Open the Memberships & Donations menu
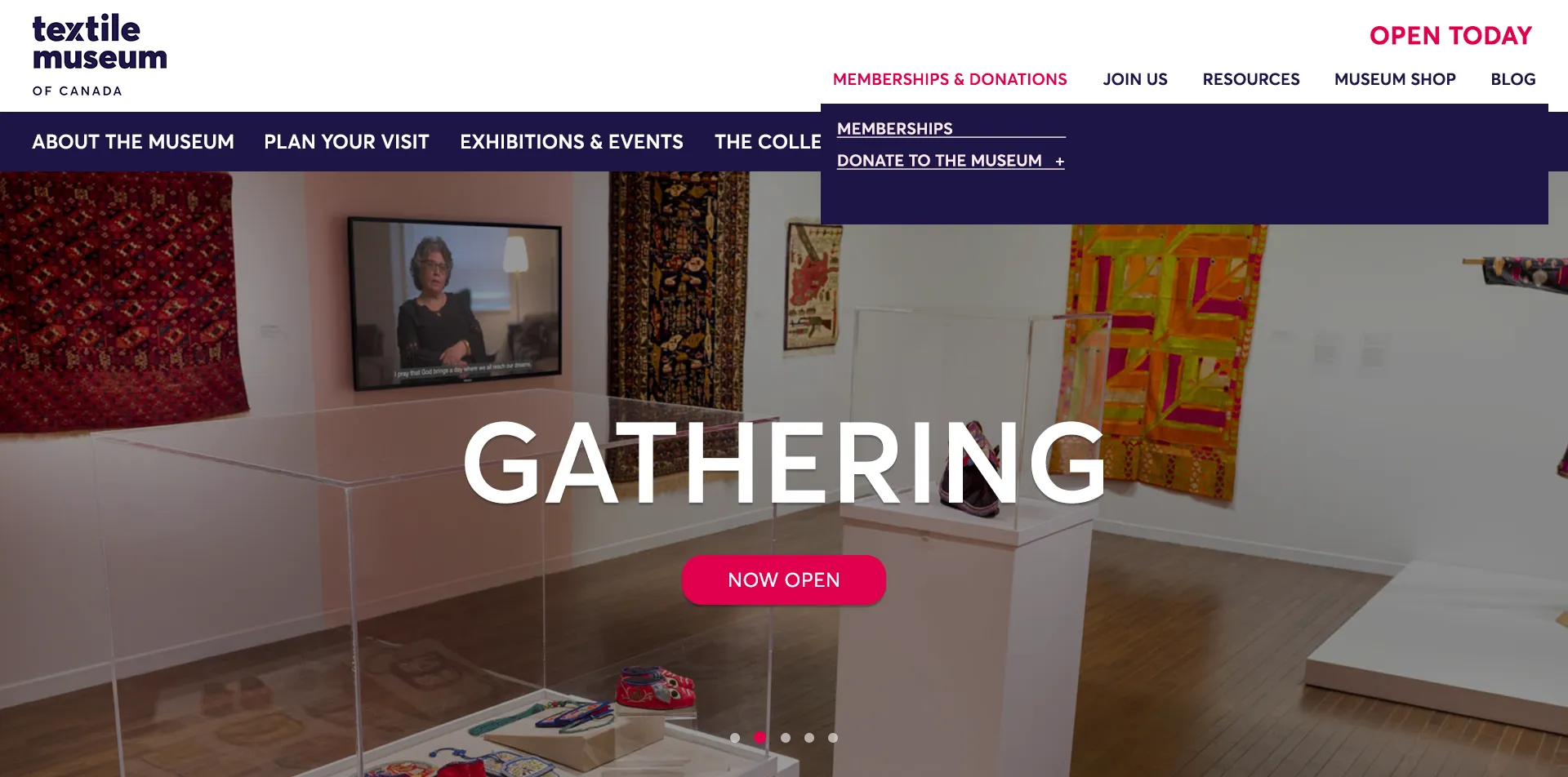Image resolution: width=1568 pixels, height=777 pixels. click(950, 79)
